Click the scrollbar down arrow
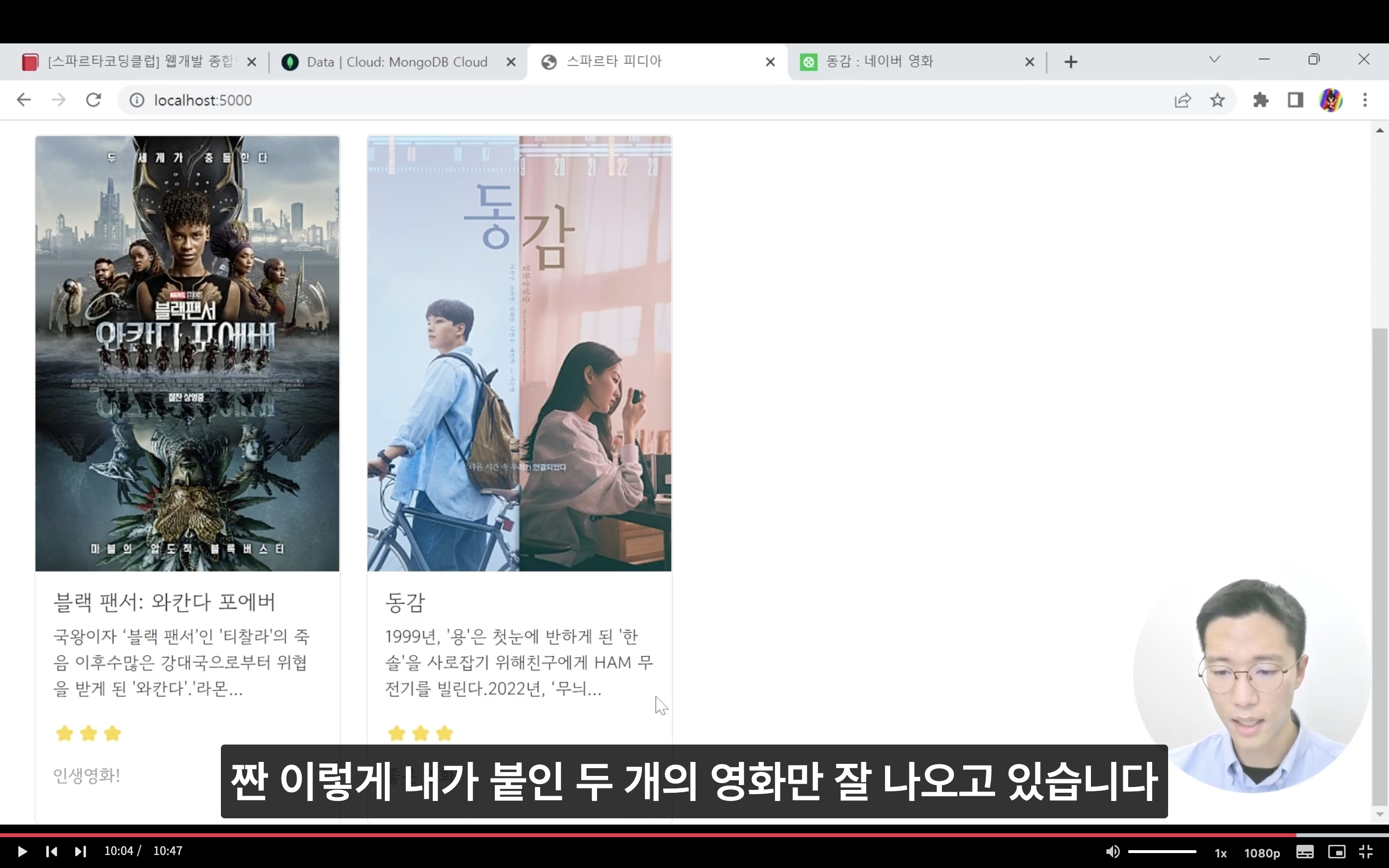 click(x=1380, y=814)
